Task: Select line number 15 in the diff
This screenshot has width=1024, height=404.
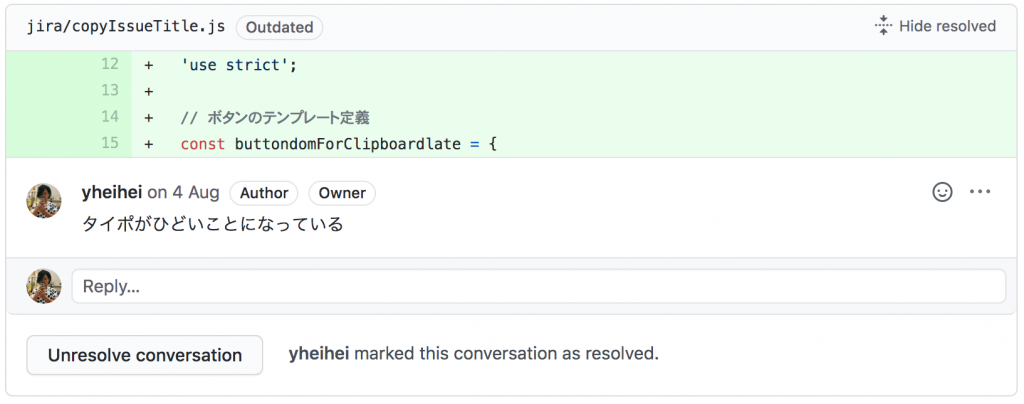Action: (x=110, y=143)
